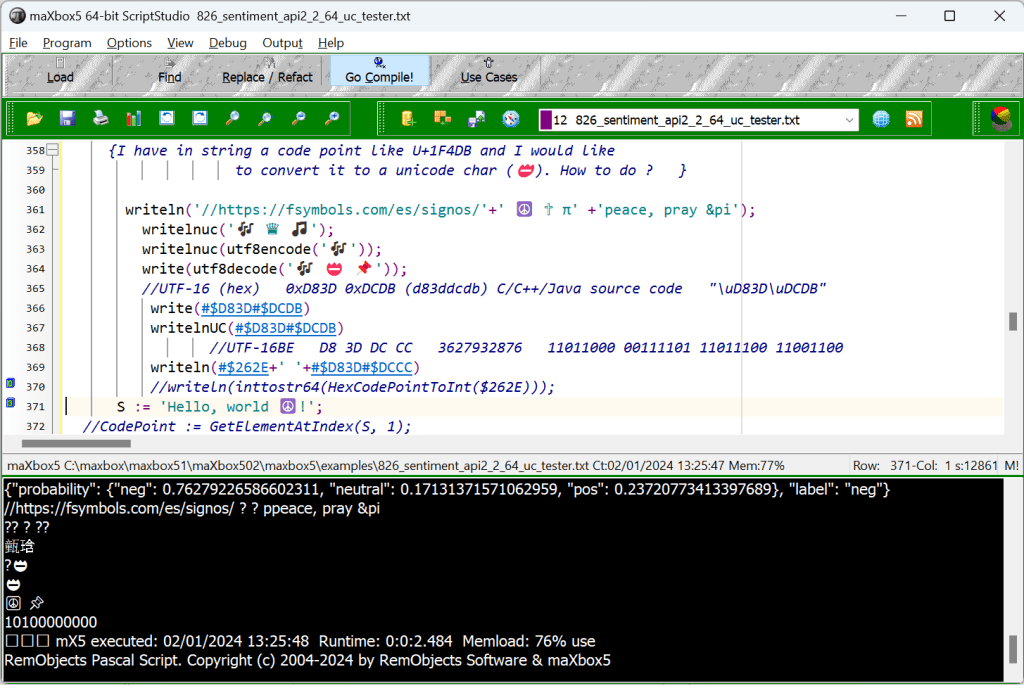
Task: Click the floppy disk save icon
Action: point(68,119)
